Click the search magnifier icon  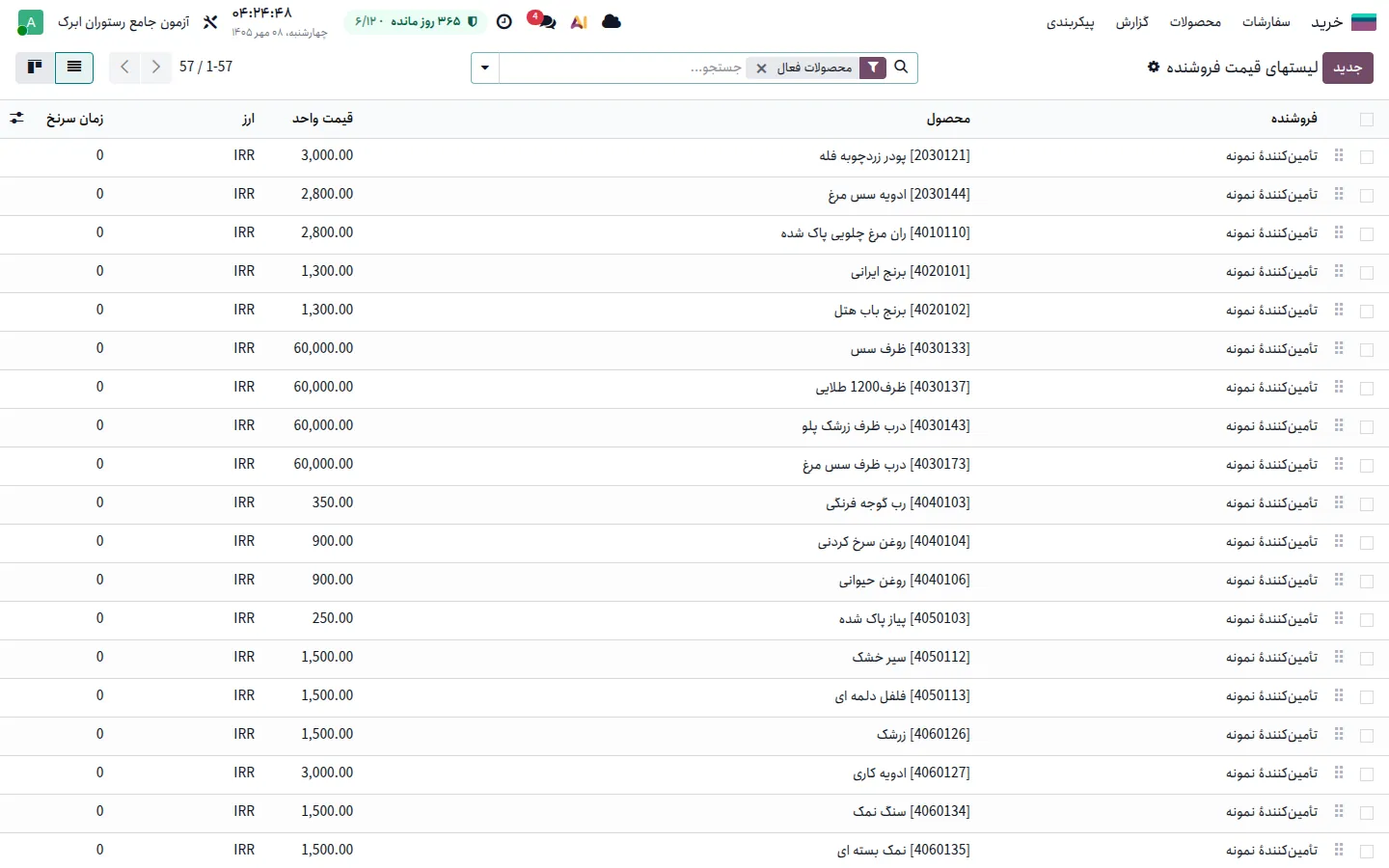pos(901,67)
